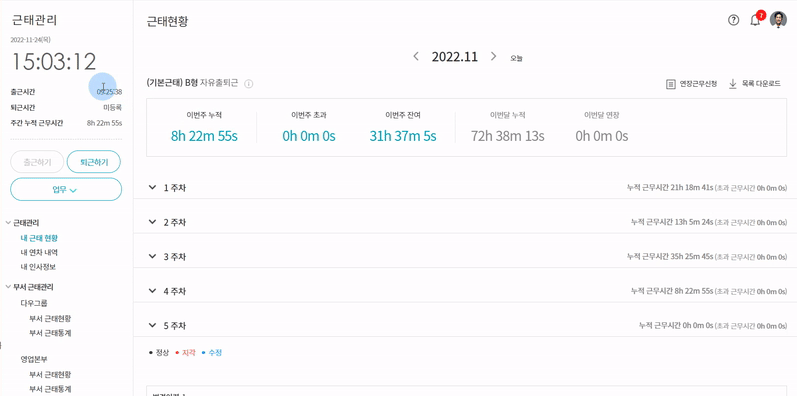Click 이번달 누적 value 72h 38m 13s

[x=507, y=136]
